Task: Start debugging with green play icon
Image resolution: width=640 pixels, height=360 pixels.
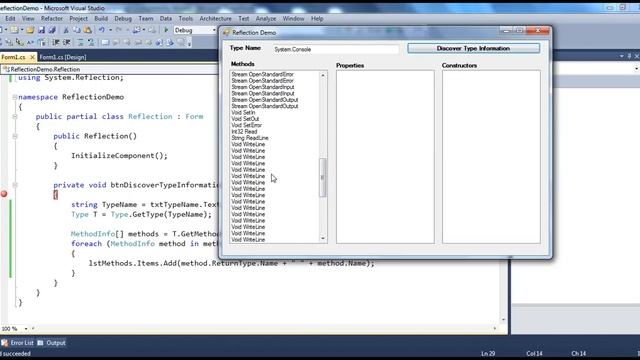Action: pos(166,30)
